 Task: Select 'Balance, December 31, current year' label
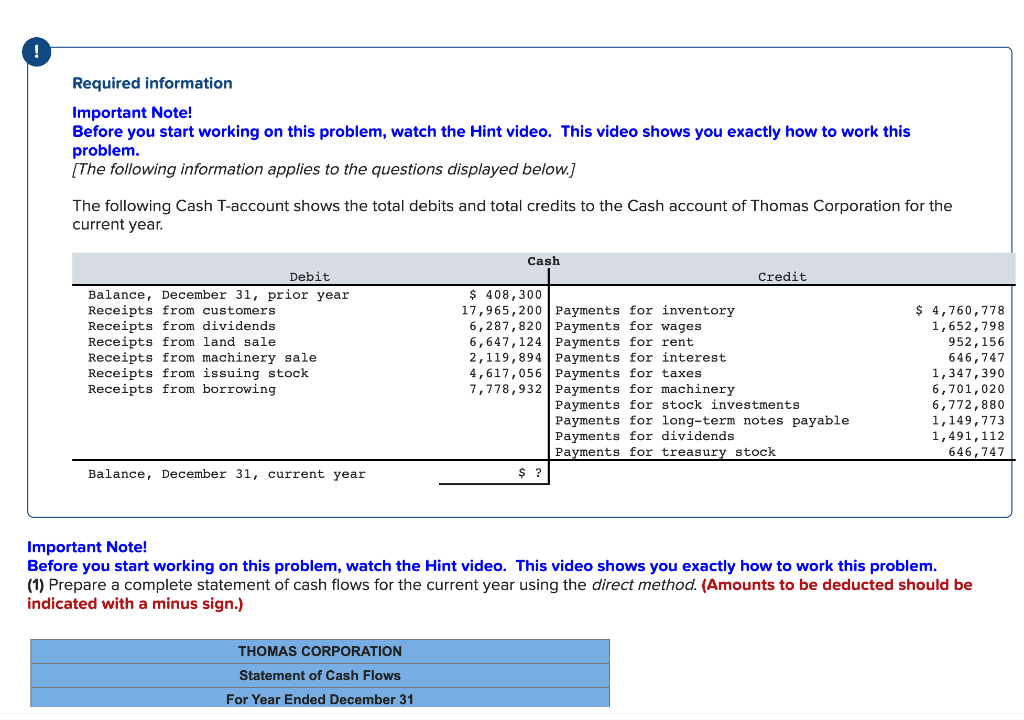tap(227, 474)
